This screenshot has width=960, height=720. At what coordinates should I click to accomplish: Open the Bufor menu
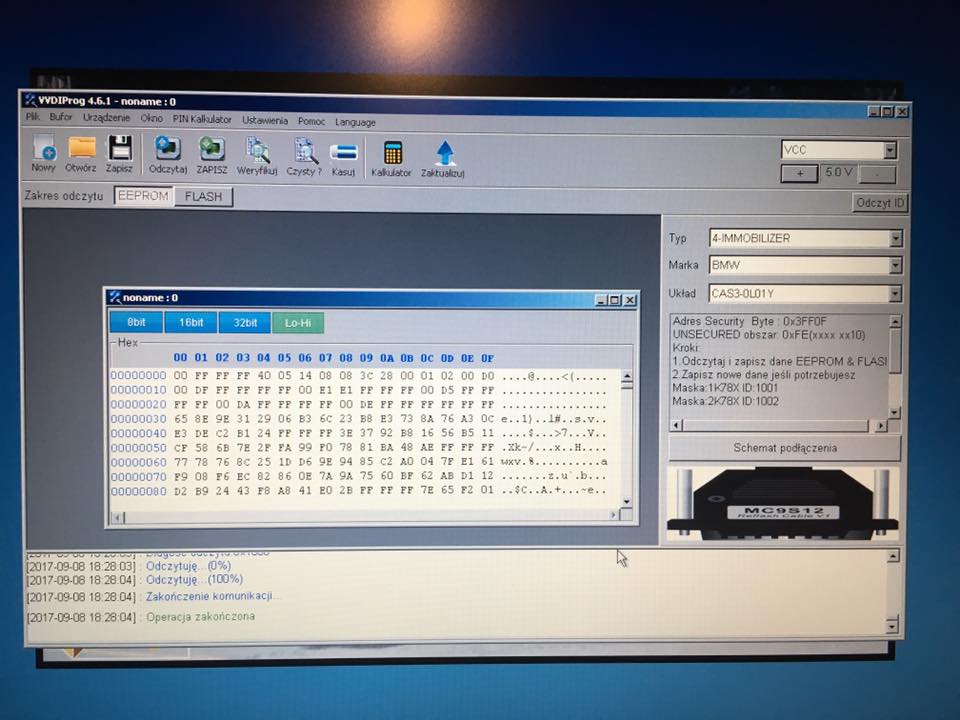click(61, 116)
